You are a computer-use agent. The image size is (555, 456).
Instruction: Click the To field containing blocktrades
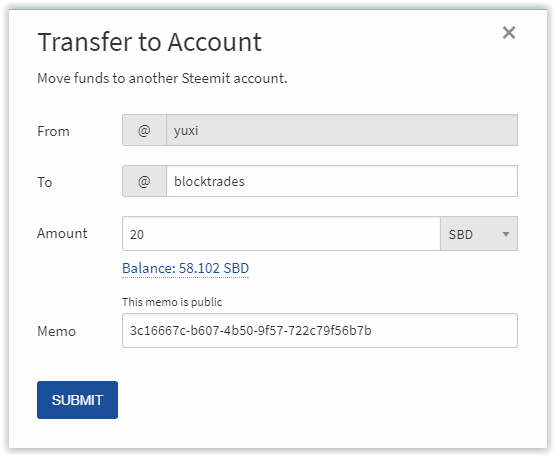pyautogui.click(x=342, y=181)
